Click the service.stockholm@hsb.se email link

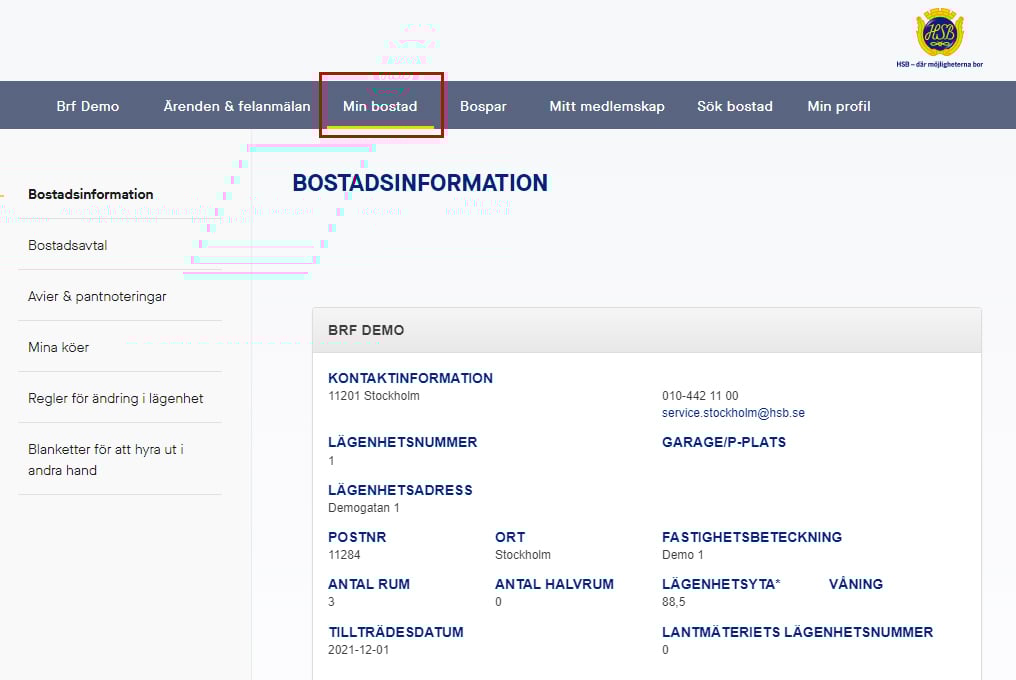click(733, 413)
